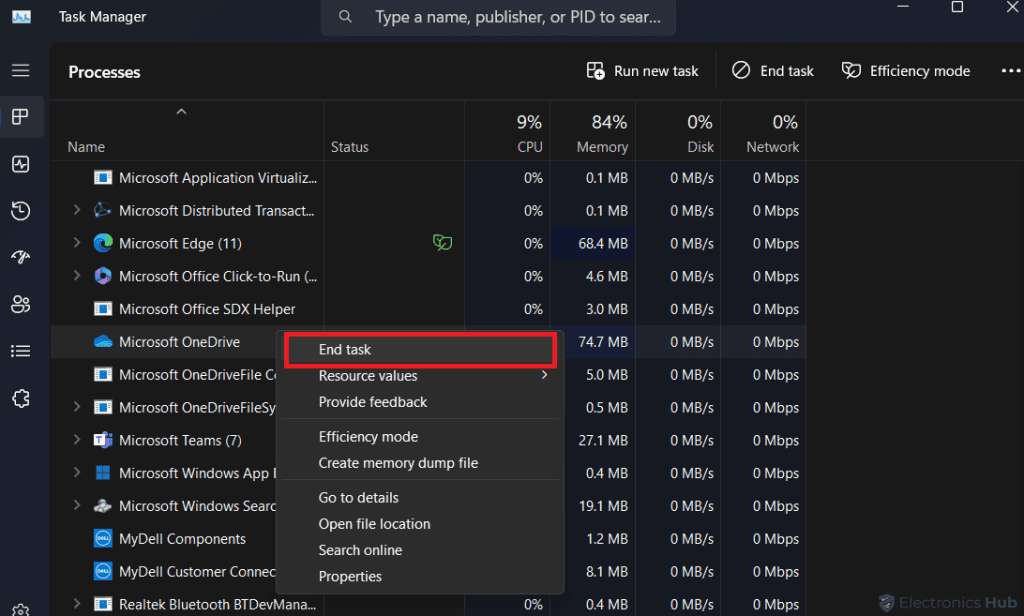
Task: Open the Users sidebar page
Action: pos(21,304)
